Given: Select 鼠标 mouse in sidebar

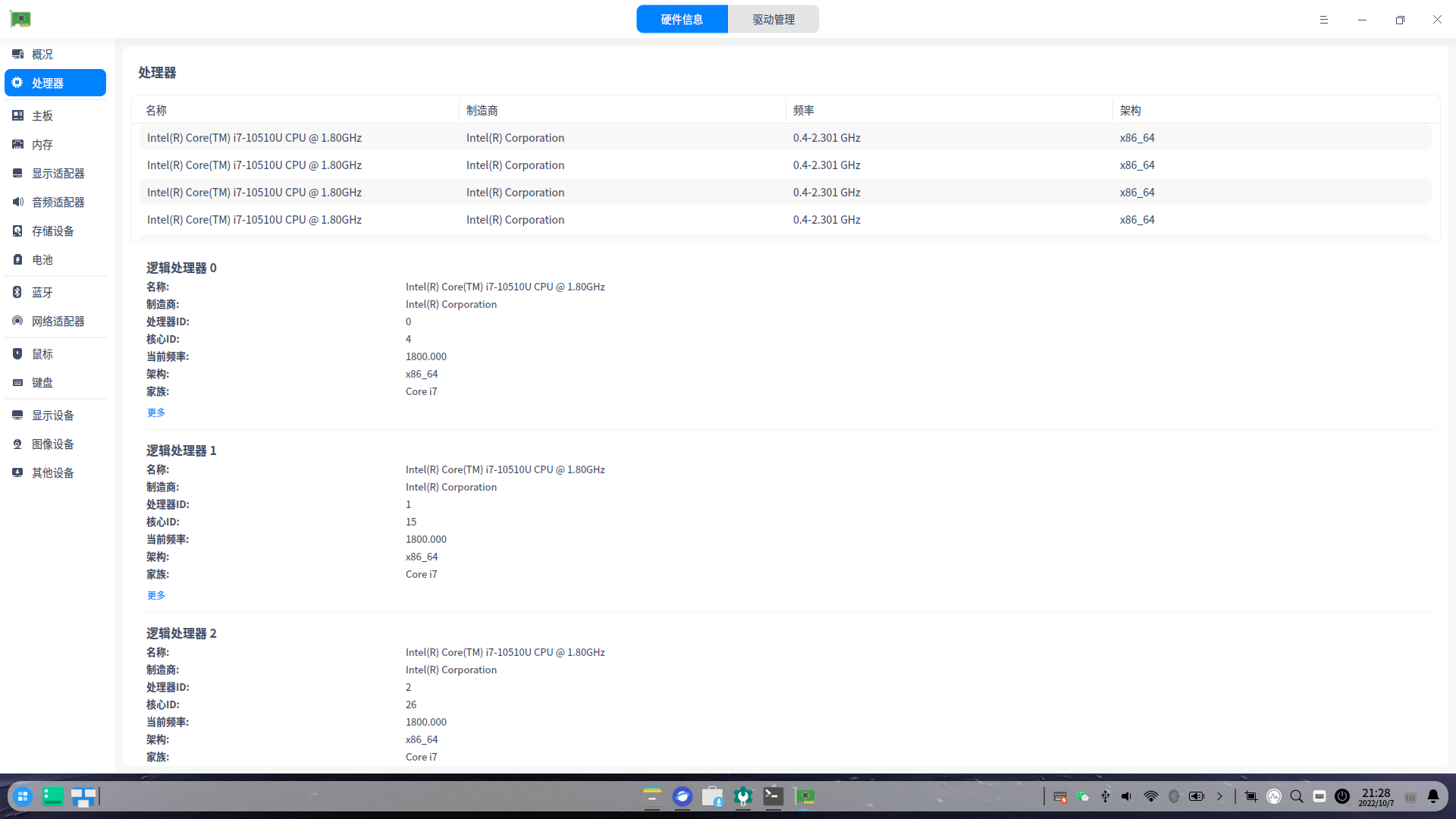Looking at the screenshot, I should tap(55, 354).
